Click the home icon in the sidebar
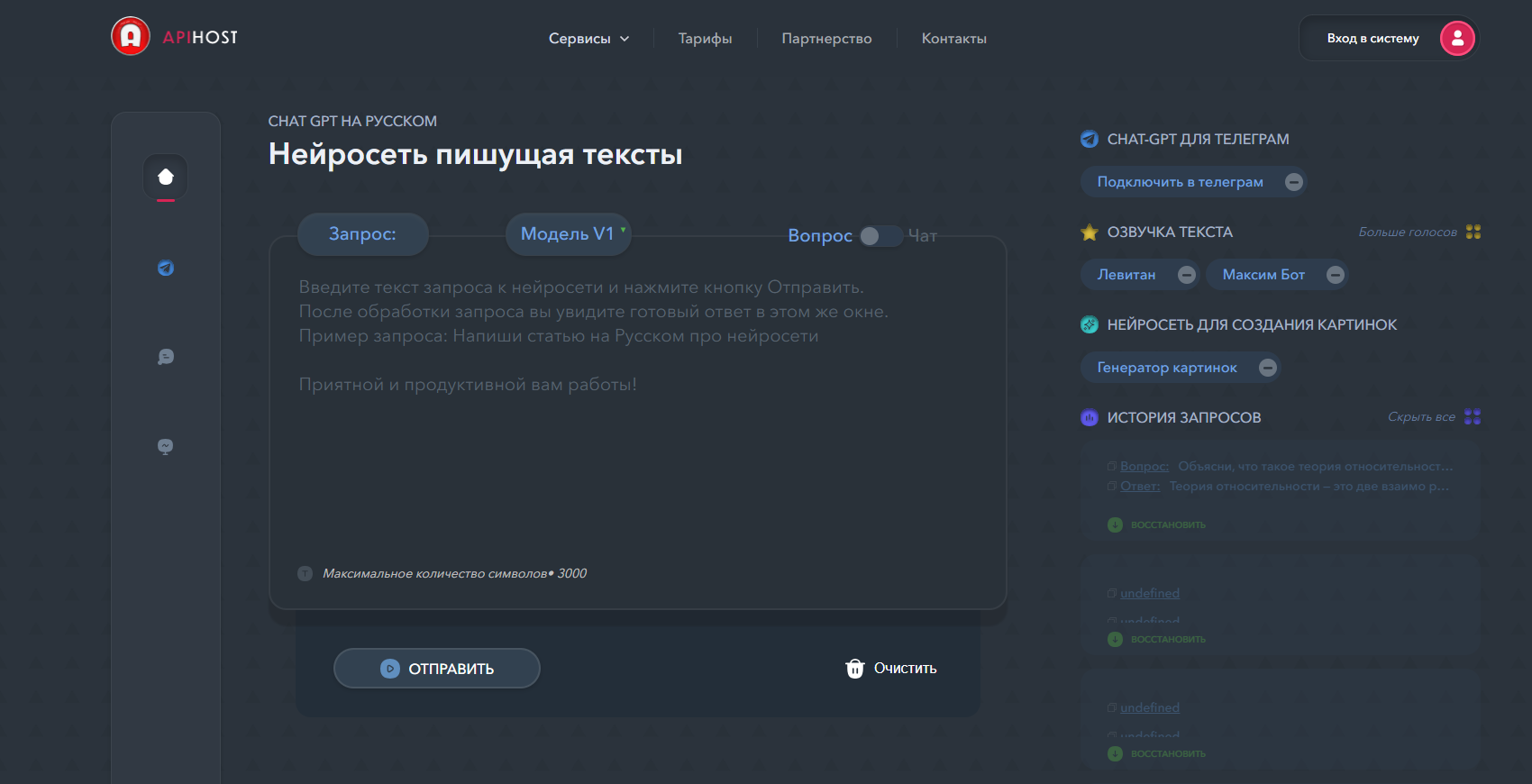 (166, 177)
